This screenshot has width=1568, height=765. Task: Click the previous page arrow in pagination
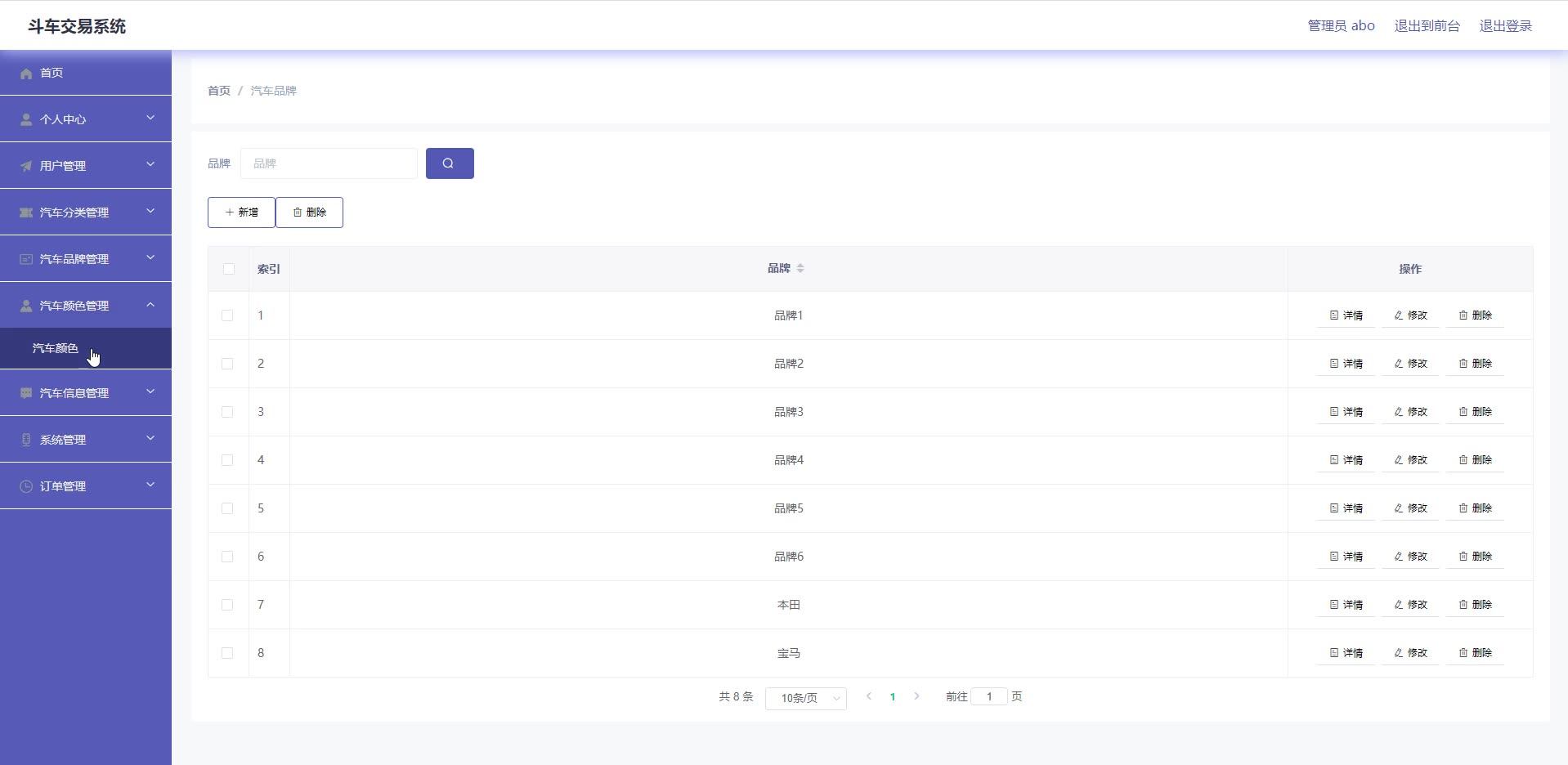tap(868, 696)
